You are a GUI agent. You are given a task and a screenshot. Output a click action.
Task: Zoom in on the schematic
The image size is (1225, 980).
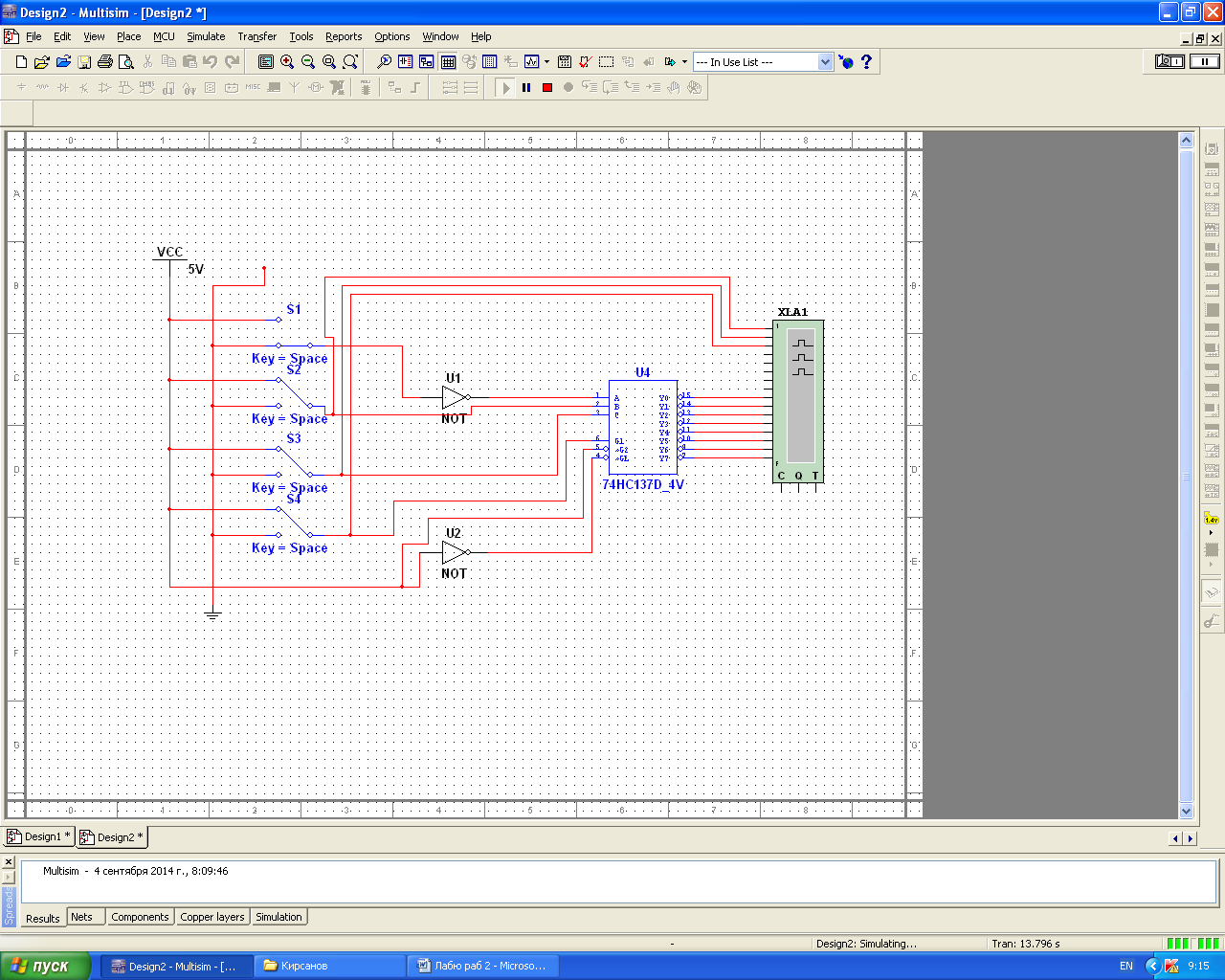(287, 62)
